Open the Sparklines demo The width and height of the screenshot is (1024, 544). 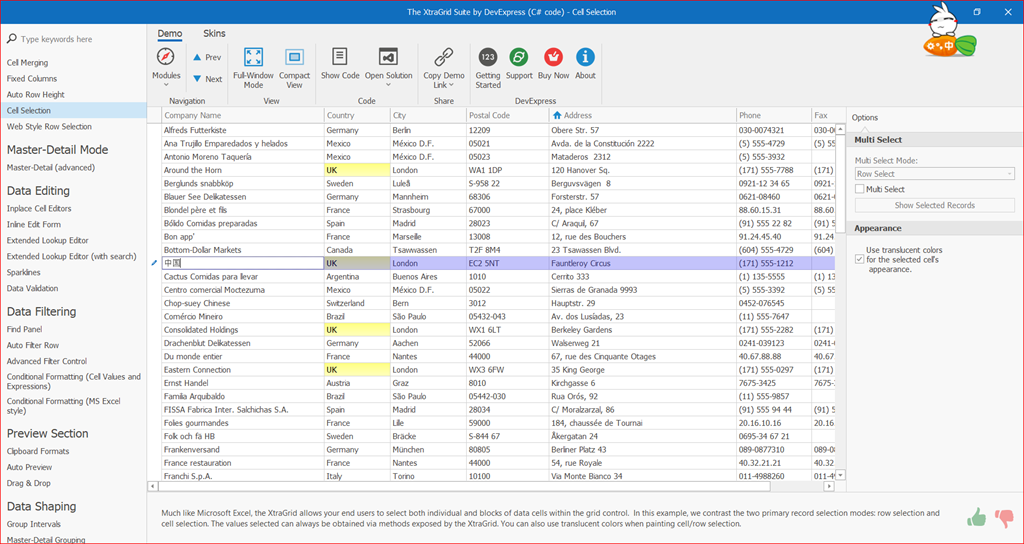tap(24, 272)
